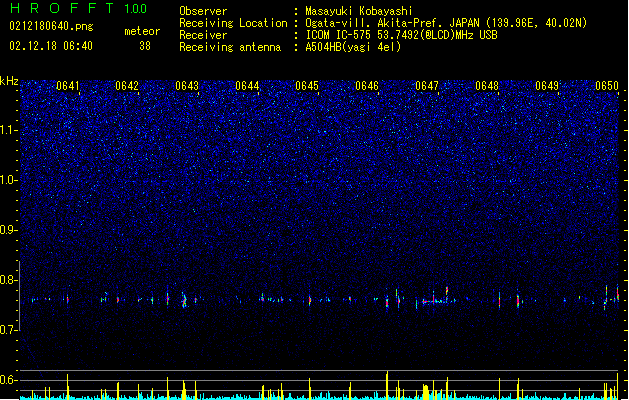Click the 'Observer' field label
629x400 pixels.
pos(203,11)
